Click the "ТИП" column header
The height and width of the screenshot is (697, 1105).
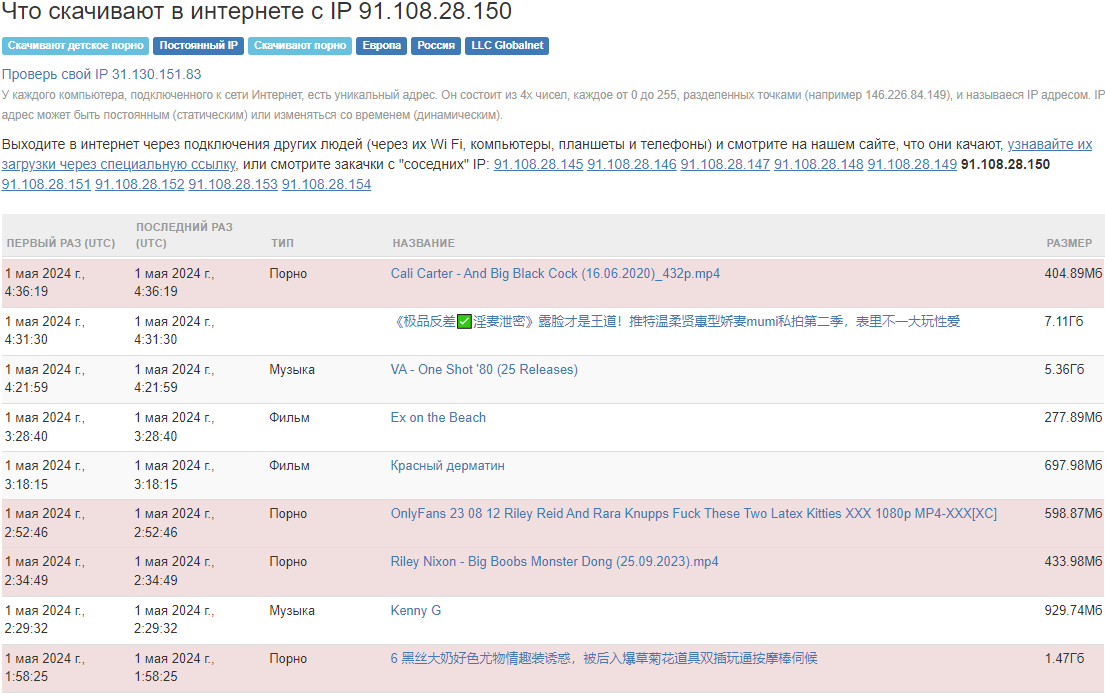coord(282,243)
